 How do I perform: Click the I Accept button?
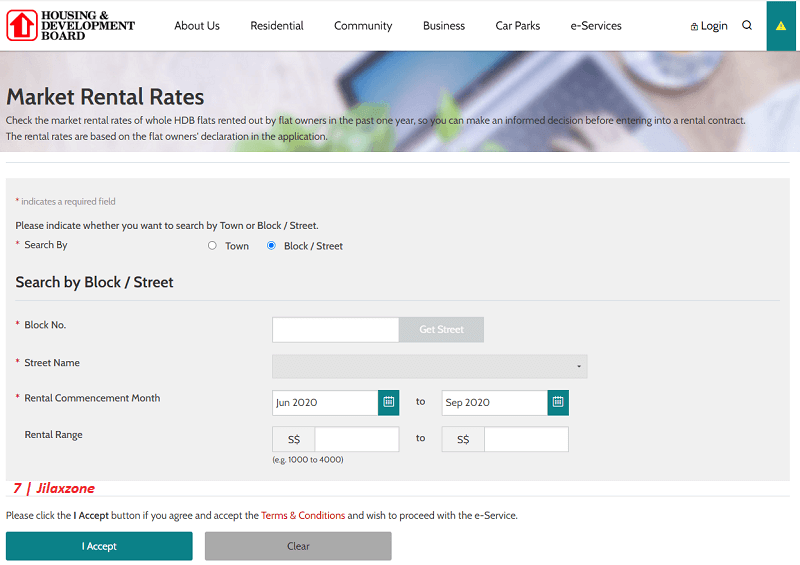click(99, 546)
